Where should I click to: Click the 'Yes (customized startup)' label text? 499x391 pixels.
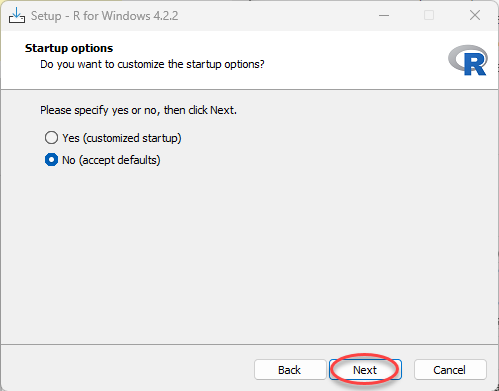[122, 138]
